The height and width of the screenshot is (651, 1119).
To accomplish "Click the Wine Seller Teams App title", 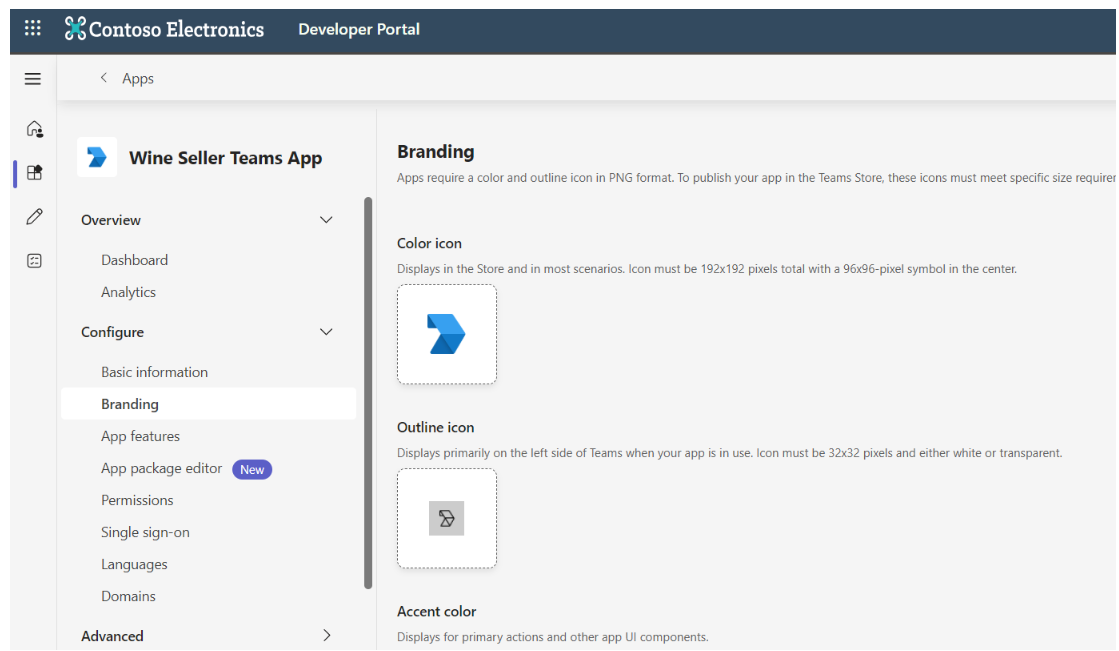I will (226, 158).
